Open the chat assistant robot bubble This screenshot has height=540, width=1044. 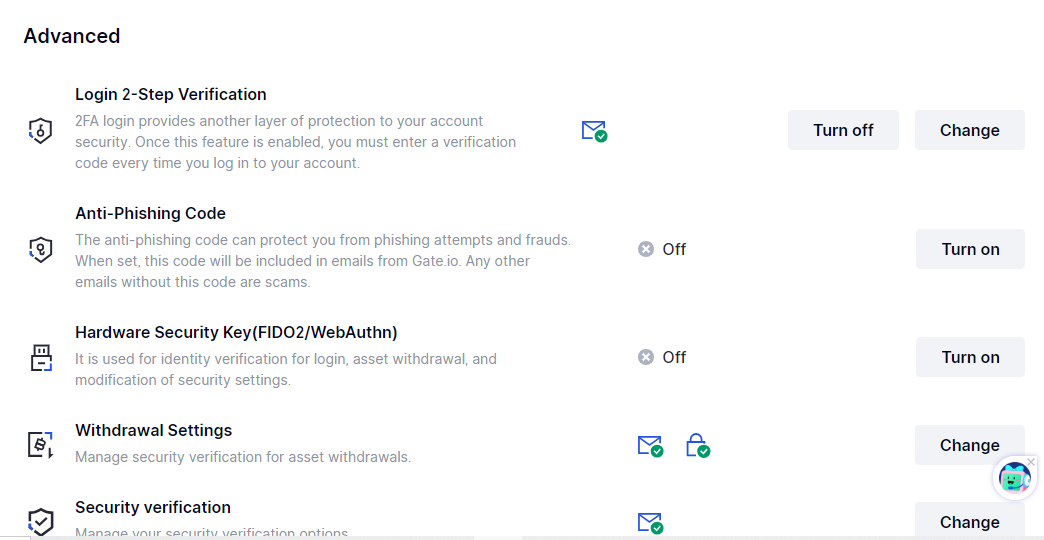click(1014, 478)
